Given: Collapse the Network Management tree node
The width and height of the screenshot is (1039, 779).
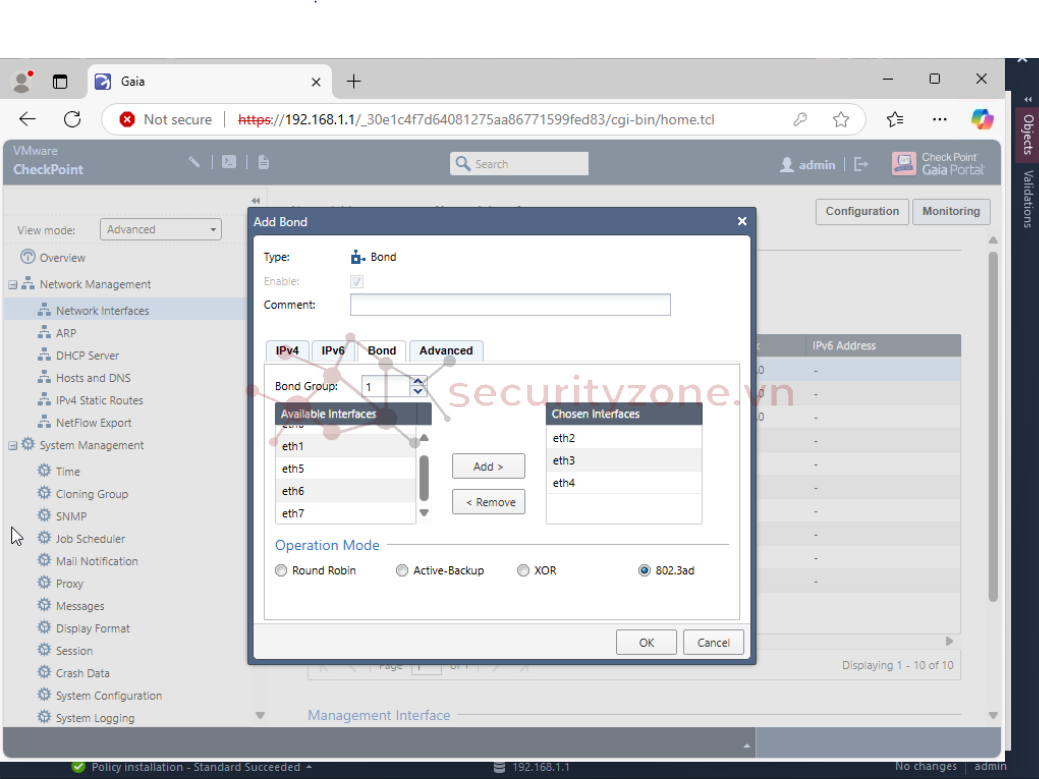Looking at the screenshot, I should tap(13, 284).
